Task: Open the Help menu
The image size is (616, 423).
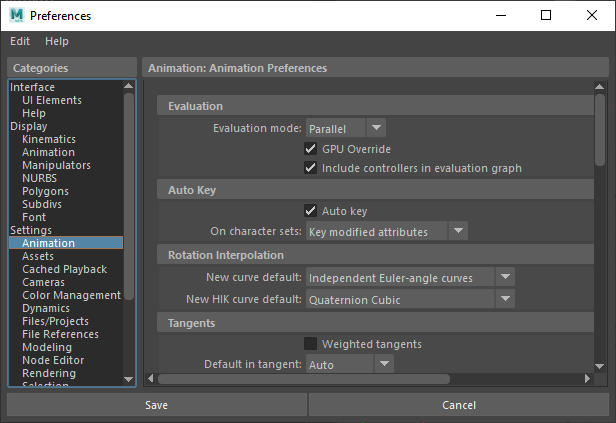Action: 57,41
